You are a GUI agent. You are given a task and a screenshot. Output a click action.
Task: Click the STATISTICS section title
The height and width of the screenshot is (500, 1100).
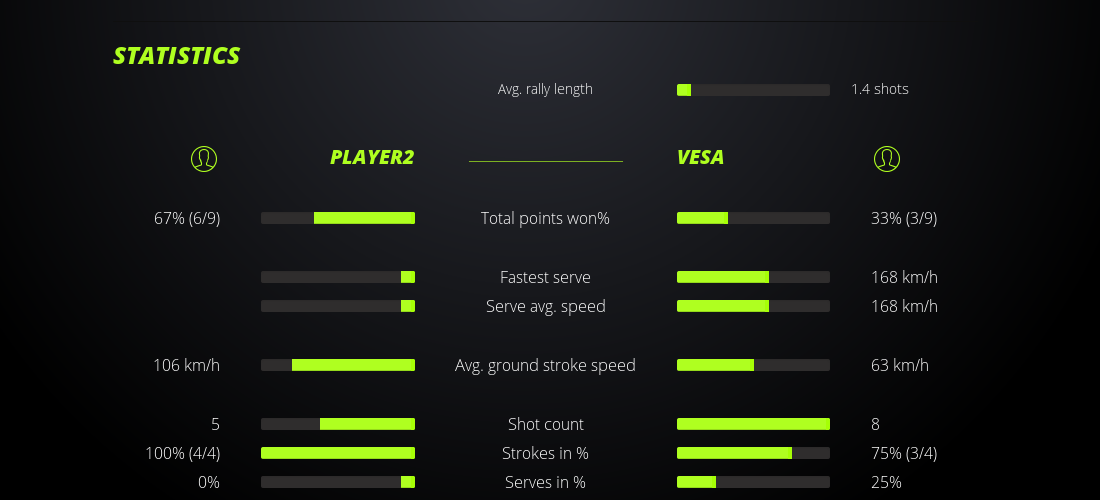tap(176, 56)
